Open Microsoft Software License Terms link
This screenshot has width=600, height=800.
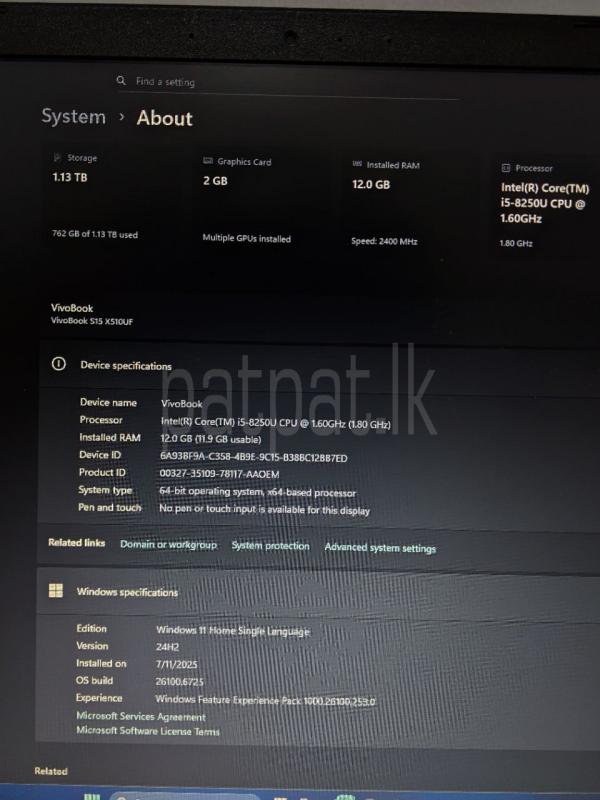coord(148,731)
